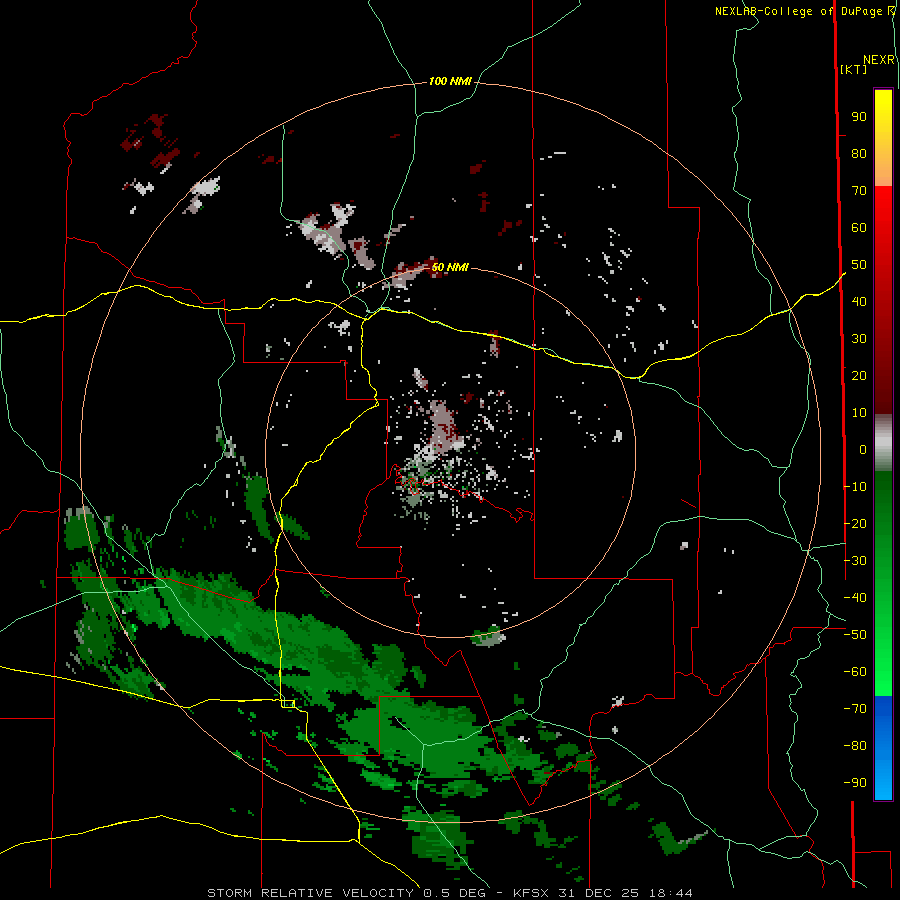Click the positive 70 knot scale value

point(859,191)
